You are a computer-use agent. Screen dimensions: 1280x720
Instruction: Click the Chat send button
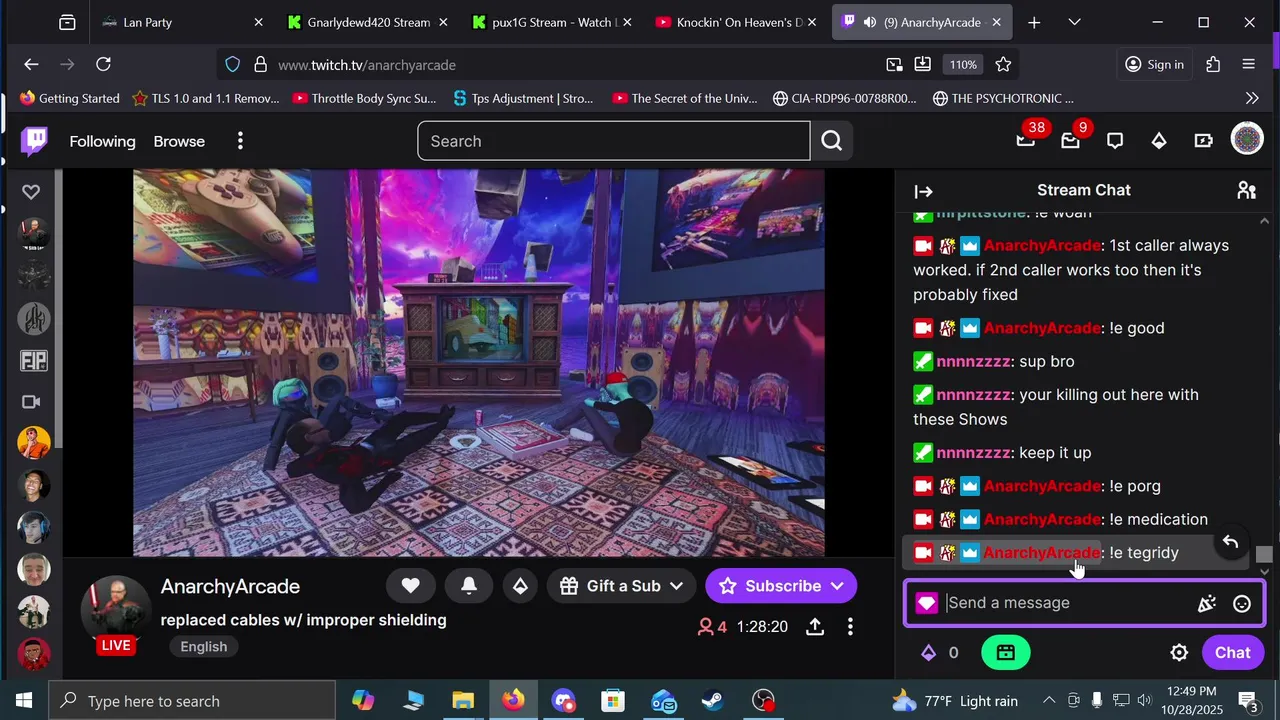[1232, 653]
